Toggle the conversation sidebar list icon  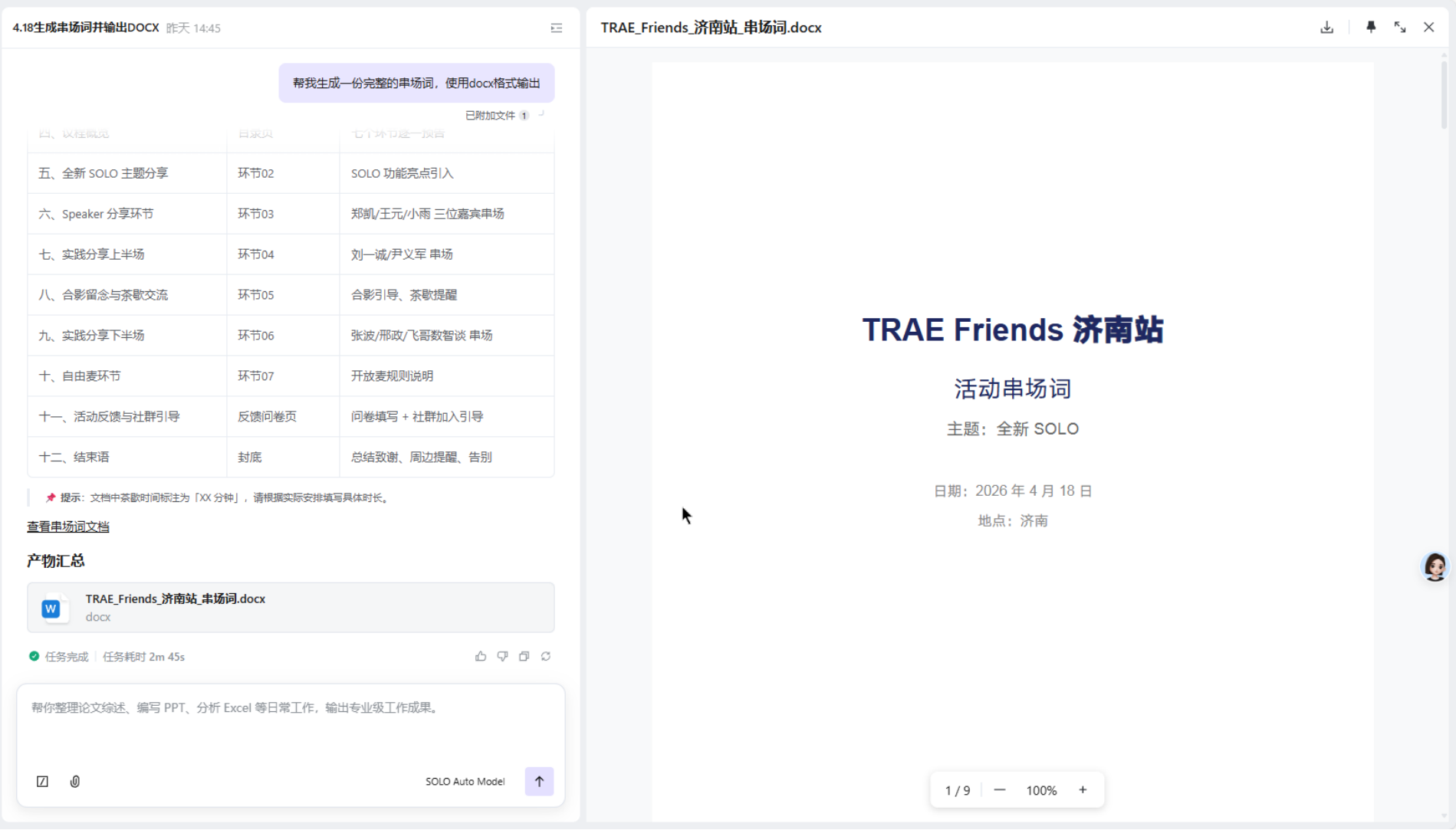coord(557,28)
